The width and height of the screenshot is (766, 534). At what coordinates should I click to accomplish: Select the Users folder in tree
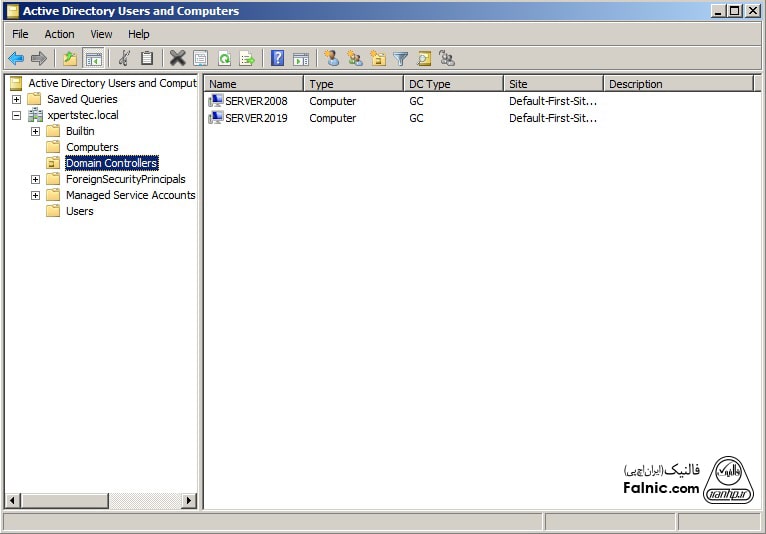(79, 211)
